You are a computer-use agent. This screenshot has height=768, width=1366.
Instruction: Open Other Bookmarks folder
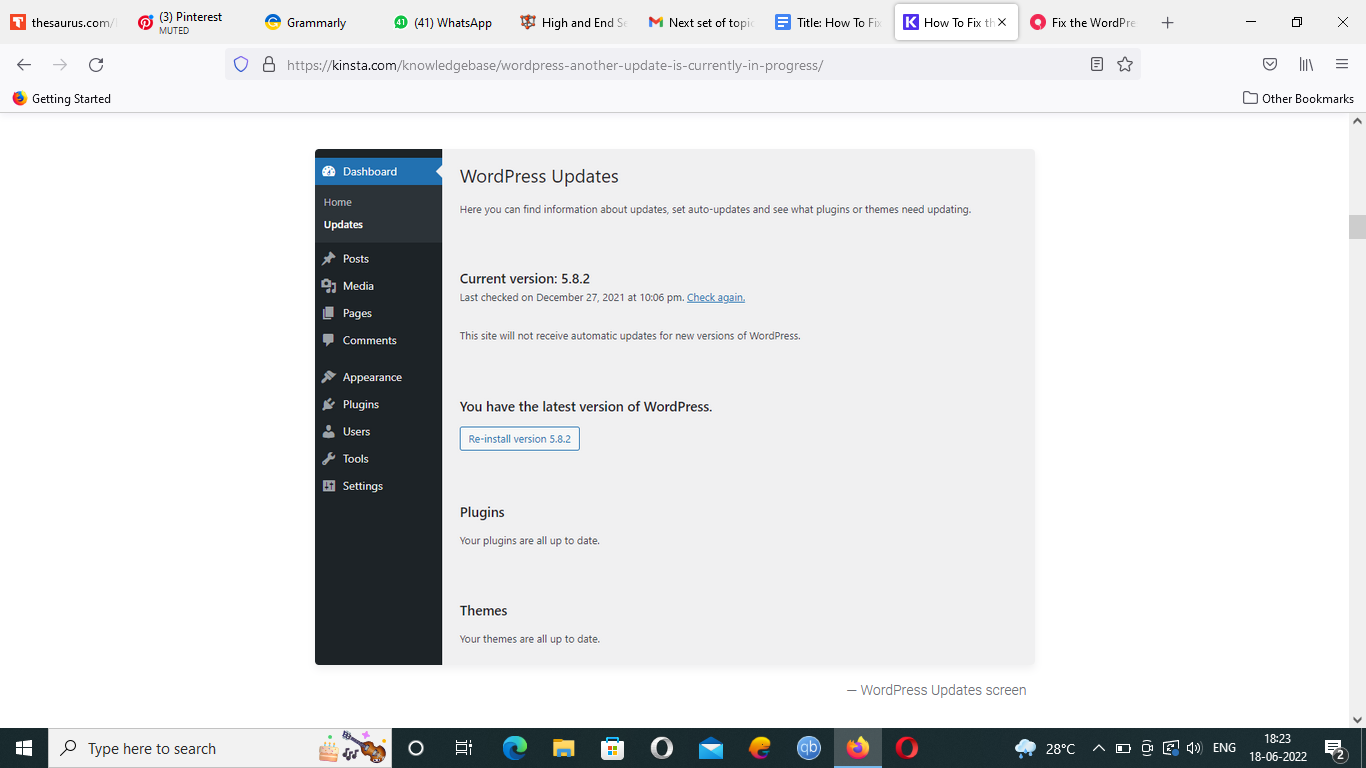coord(1298,98)
